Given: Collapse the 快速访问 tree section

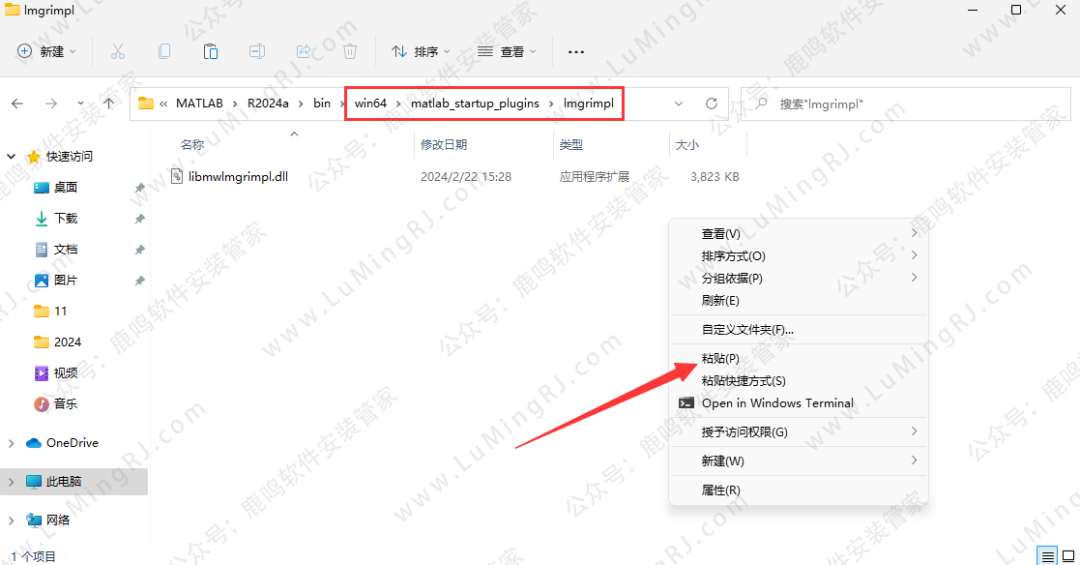Looking at the screenshot, I should click(11, 156).
